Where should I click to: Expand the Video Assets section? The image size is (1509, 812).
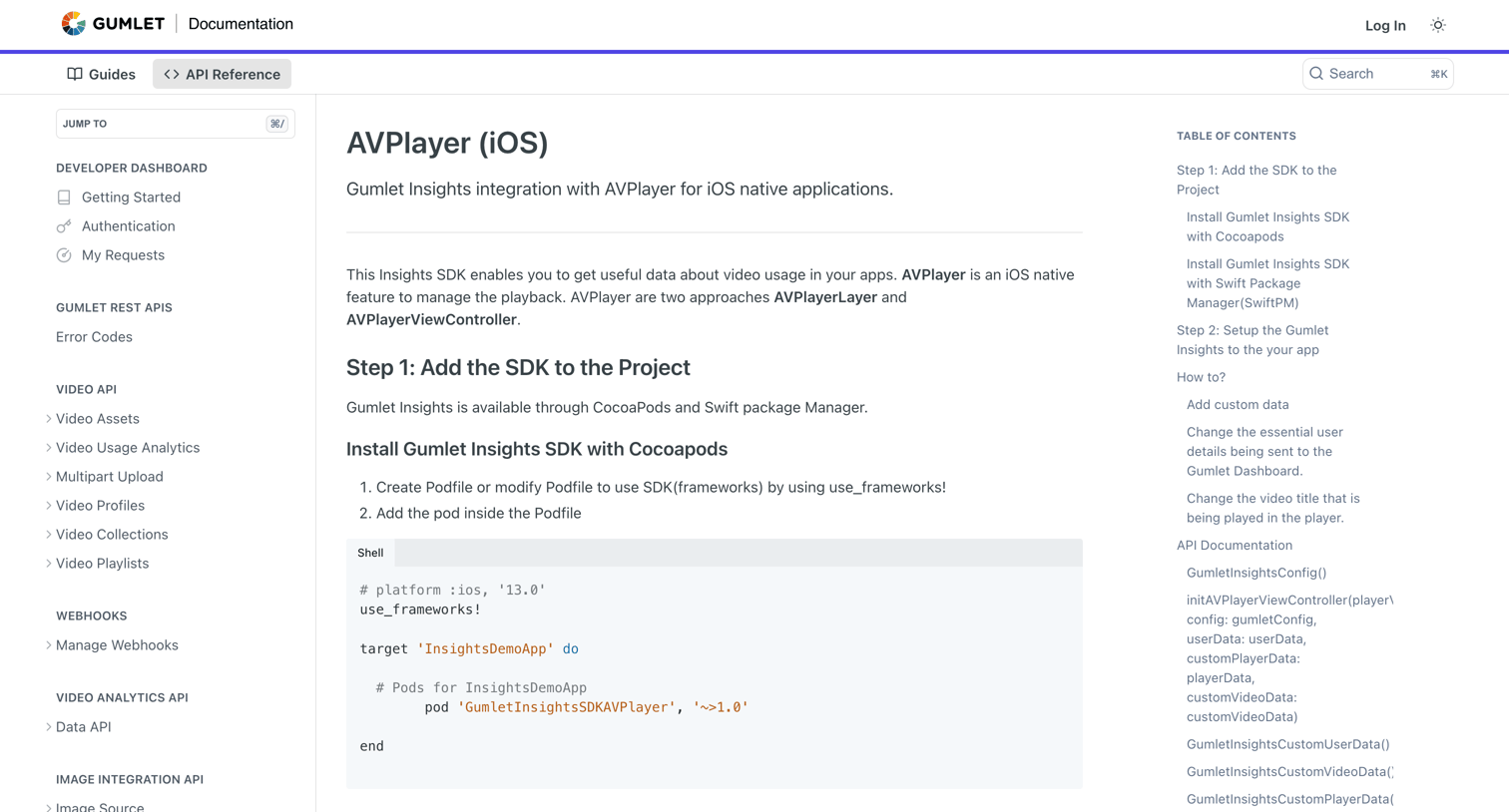click(49, 419)
